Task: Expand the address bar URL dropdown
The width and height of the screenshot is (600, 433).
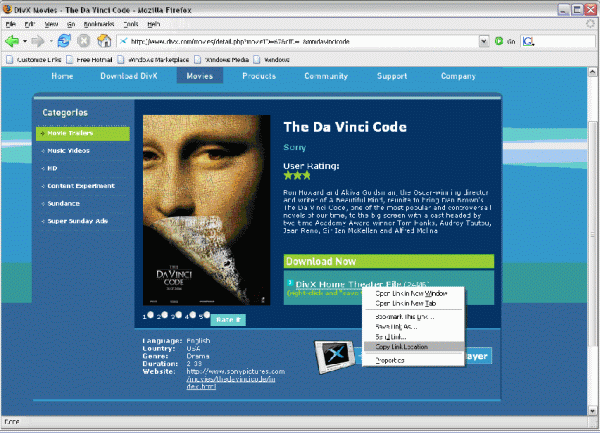Action: click(484, 41)
